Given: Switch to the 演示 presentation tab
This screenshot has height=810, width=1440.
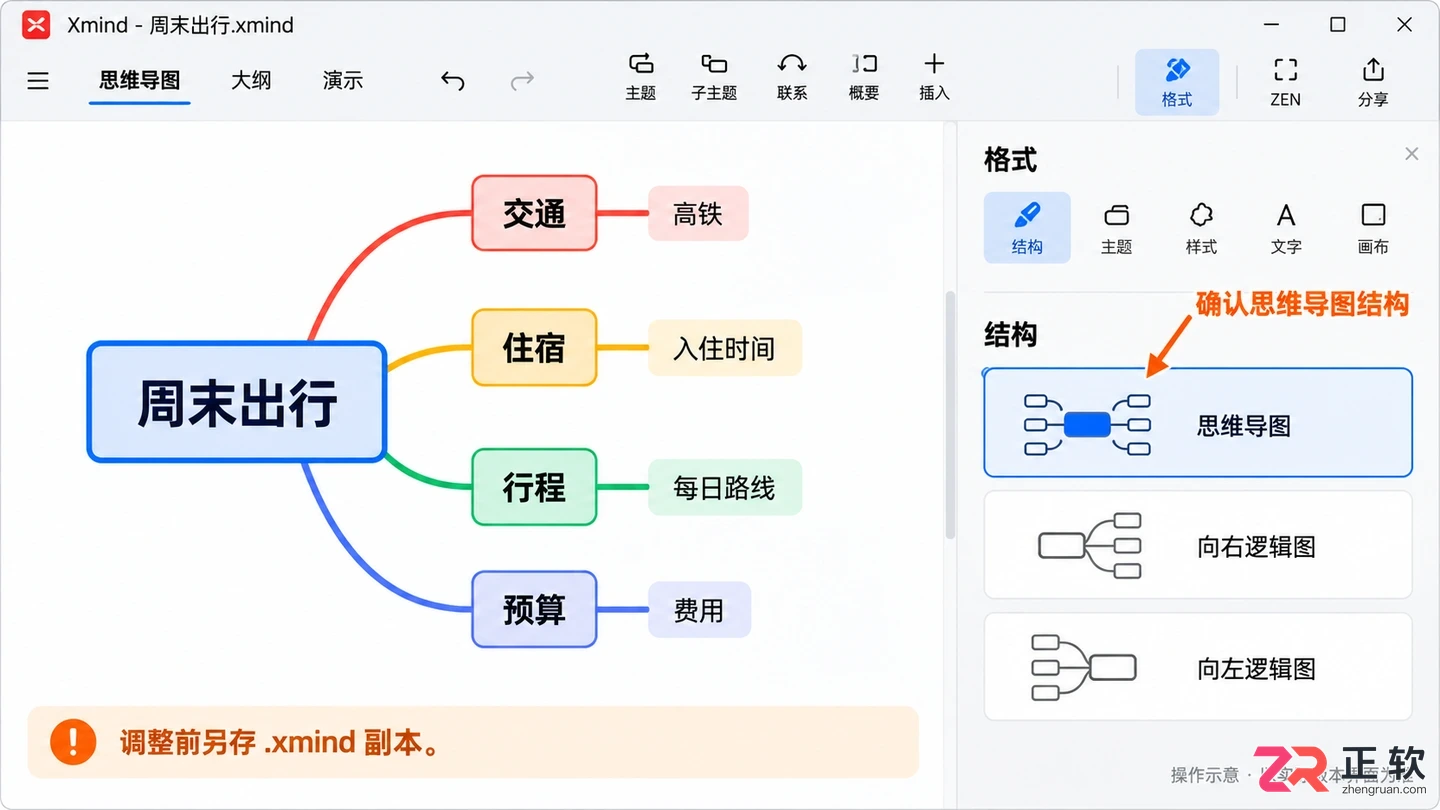Looking at the screenshot, I should pos(343,81).
